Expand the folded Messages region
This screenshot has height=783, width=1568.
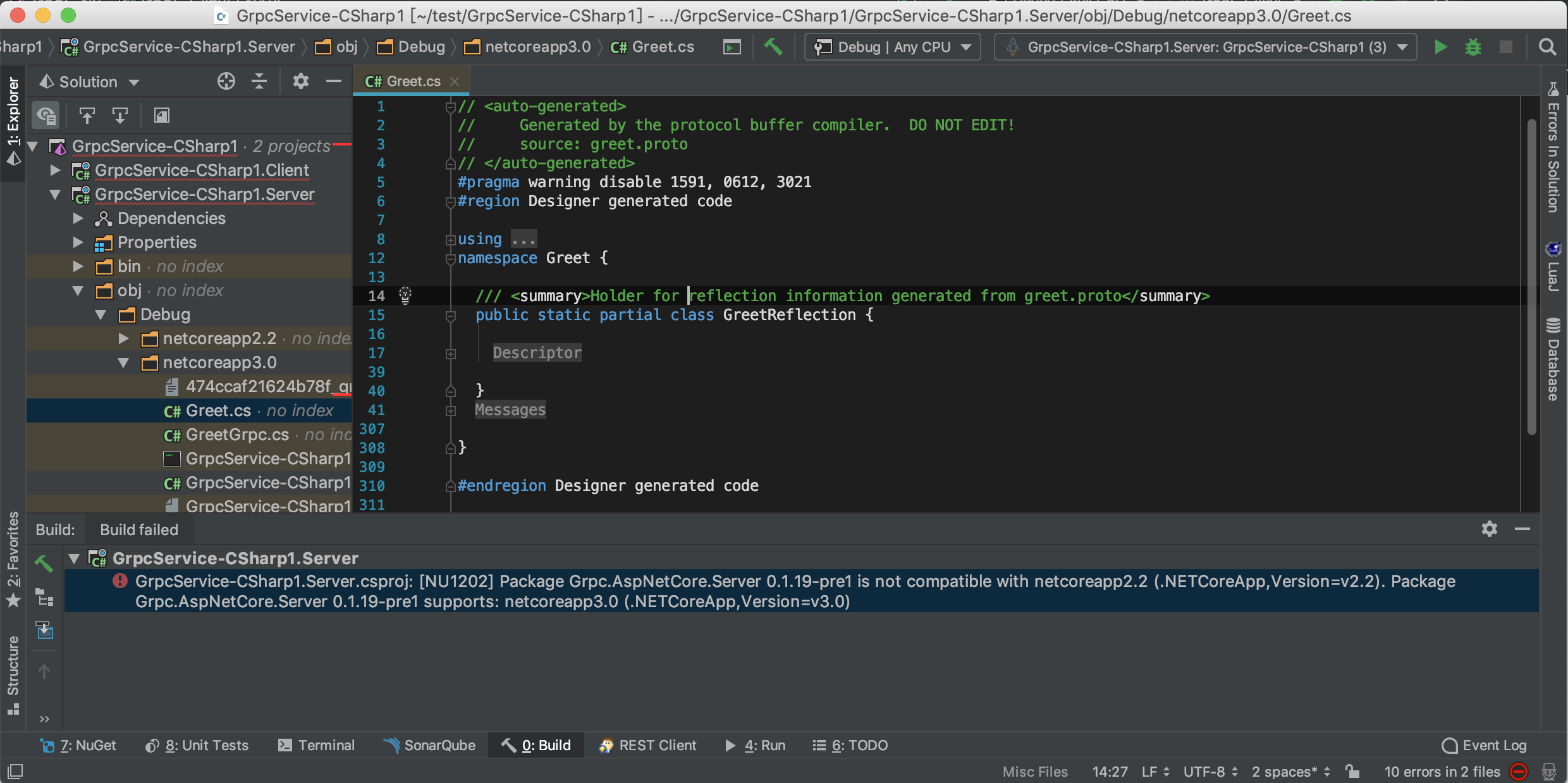[x=451, y=411]
